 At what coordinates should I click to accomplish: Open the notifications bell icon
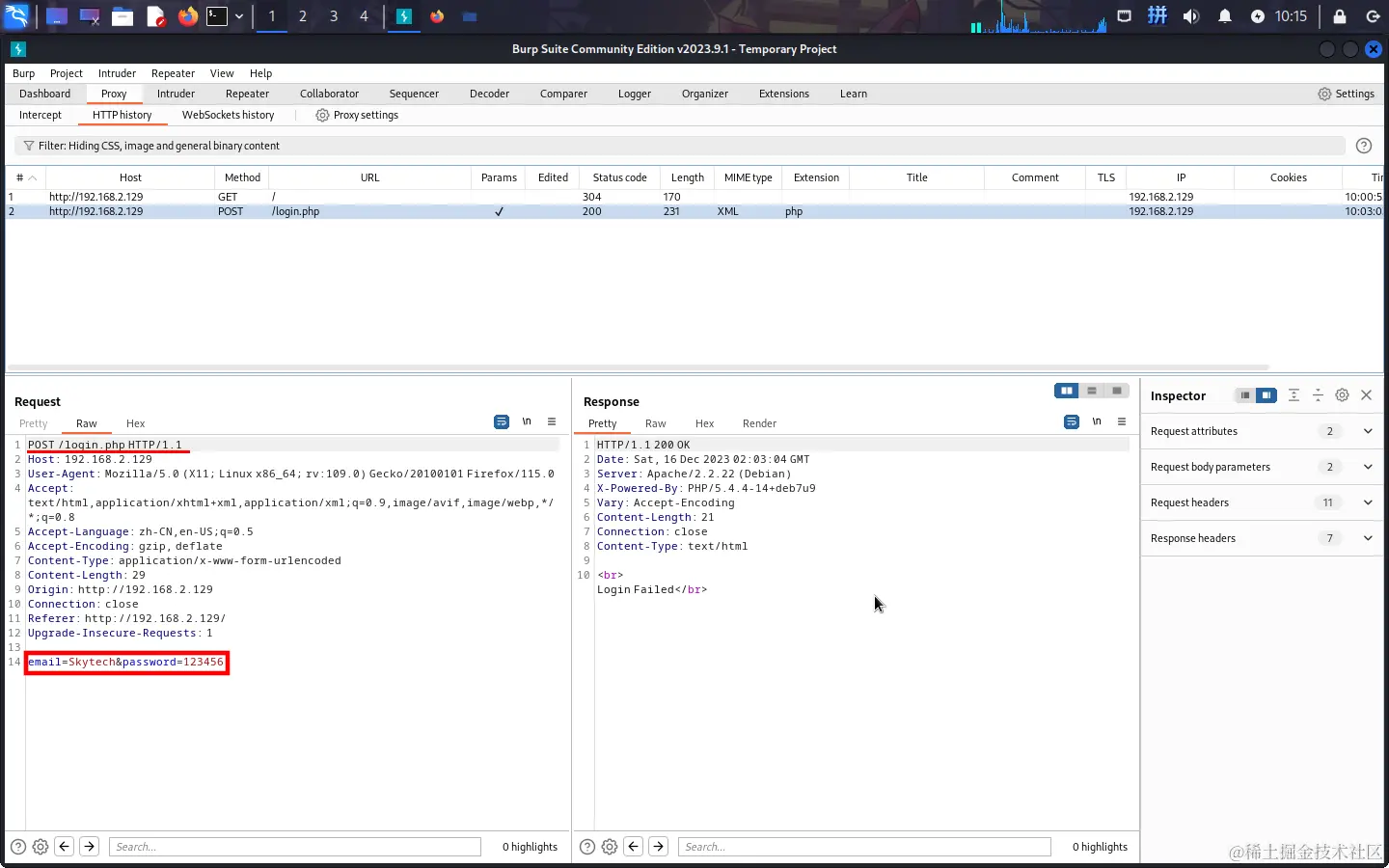[x=1225, y=16]
